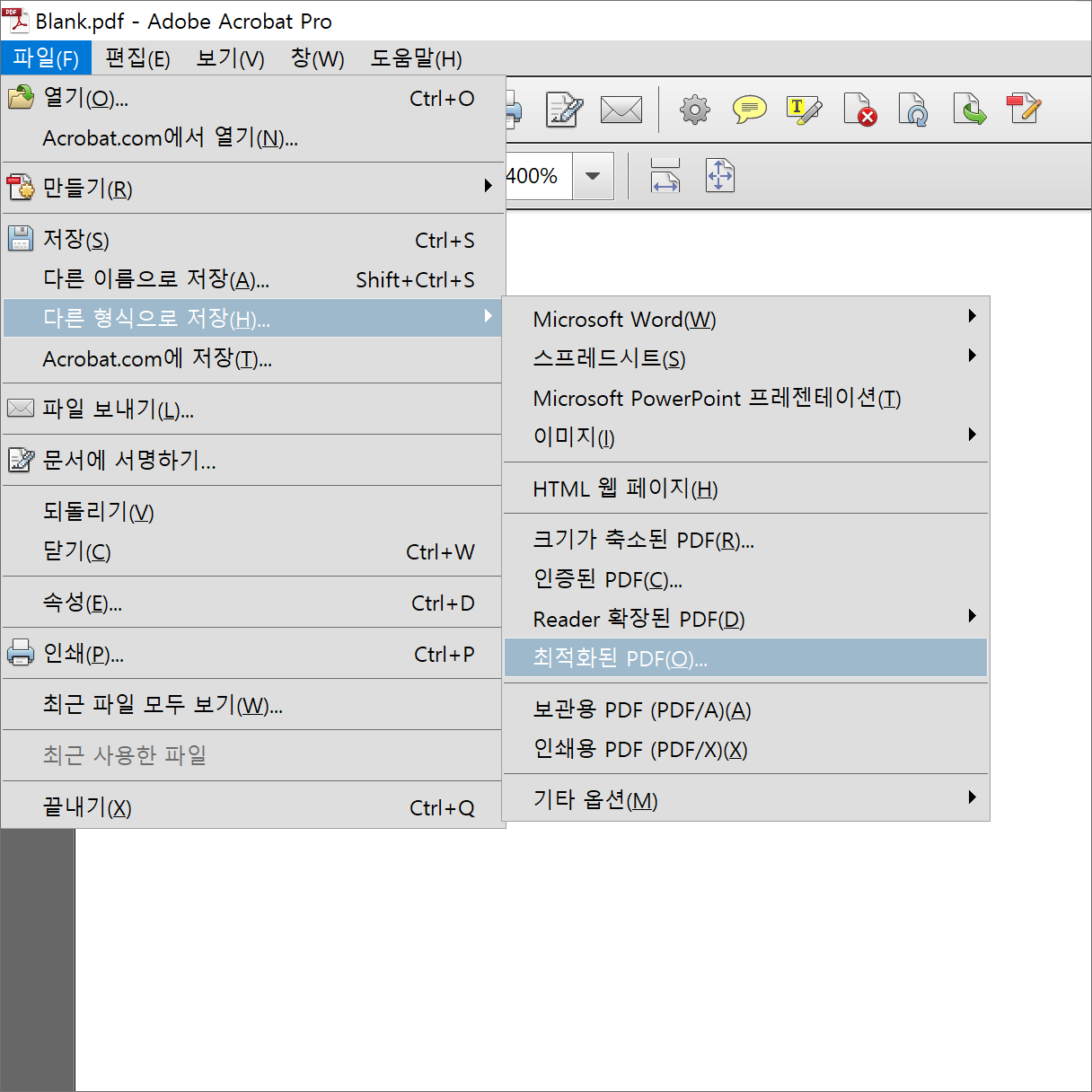Choose 열기(O)... from the file menu

coord(252,98)
